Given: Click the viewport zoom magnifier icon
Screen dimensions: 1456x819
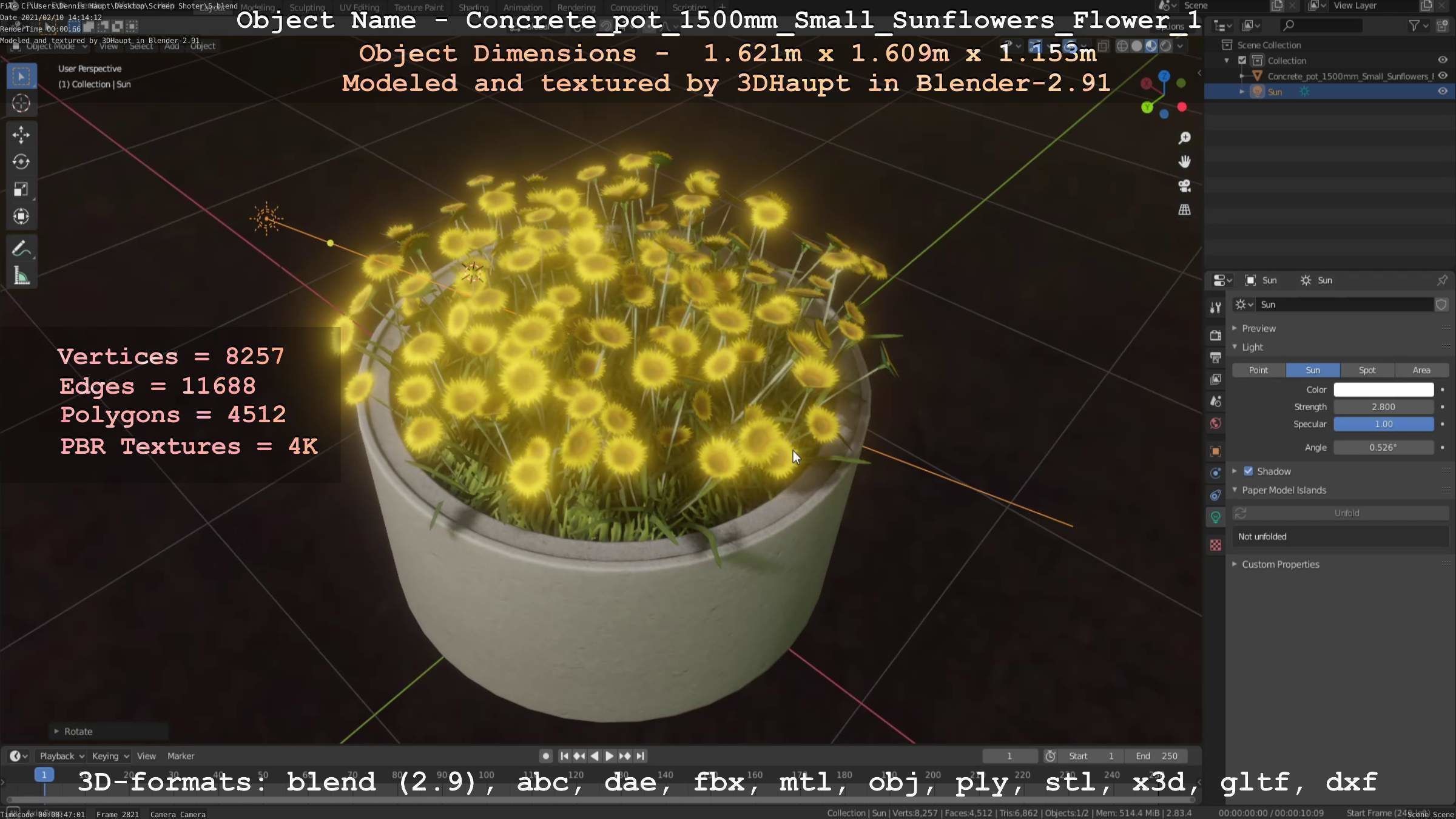Looking at the screenshot, I should tap(1184, 138).
